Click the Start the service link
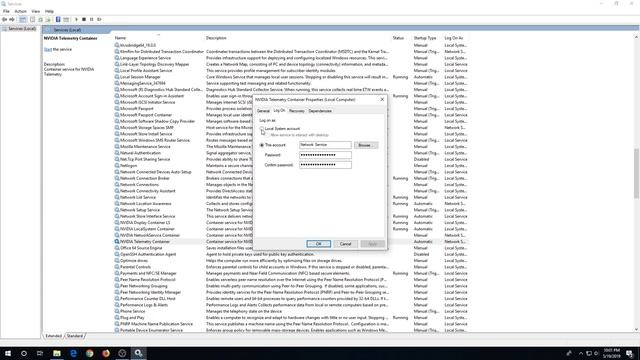The width and height of the screenshot is (640, 360). pos(48,49)
